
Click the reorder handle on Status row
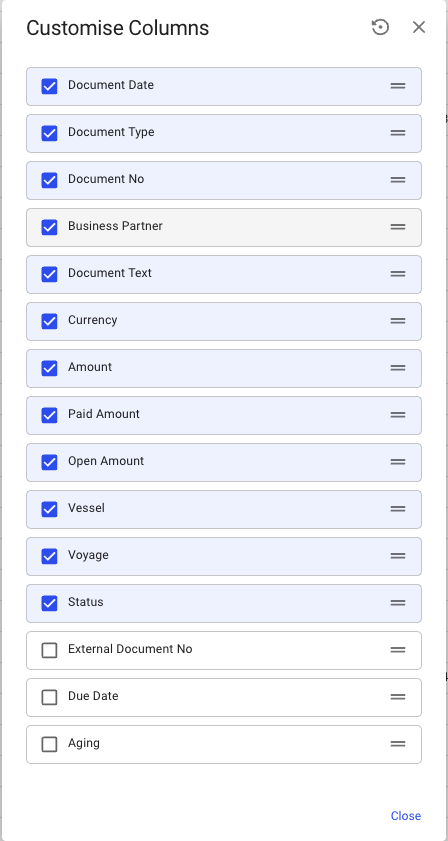(398, 603)
